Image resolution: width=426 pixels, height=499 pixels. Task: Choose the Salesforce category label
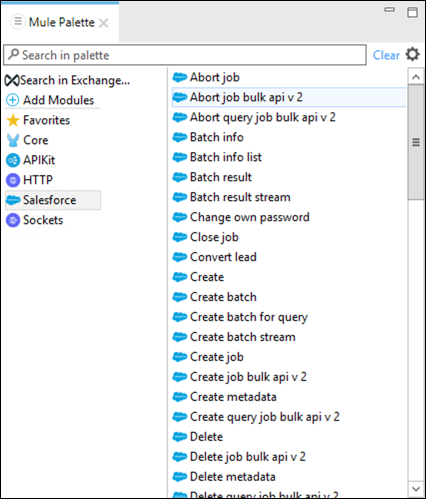pyautogui.click(x=49, y=200)
